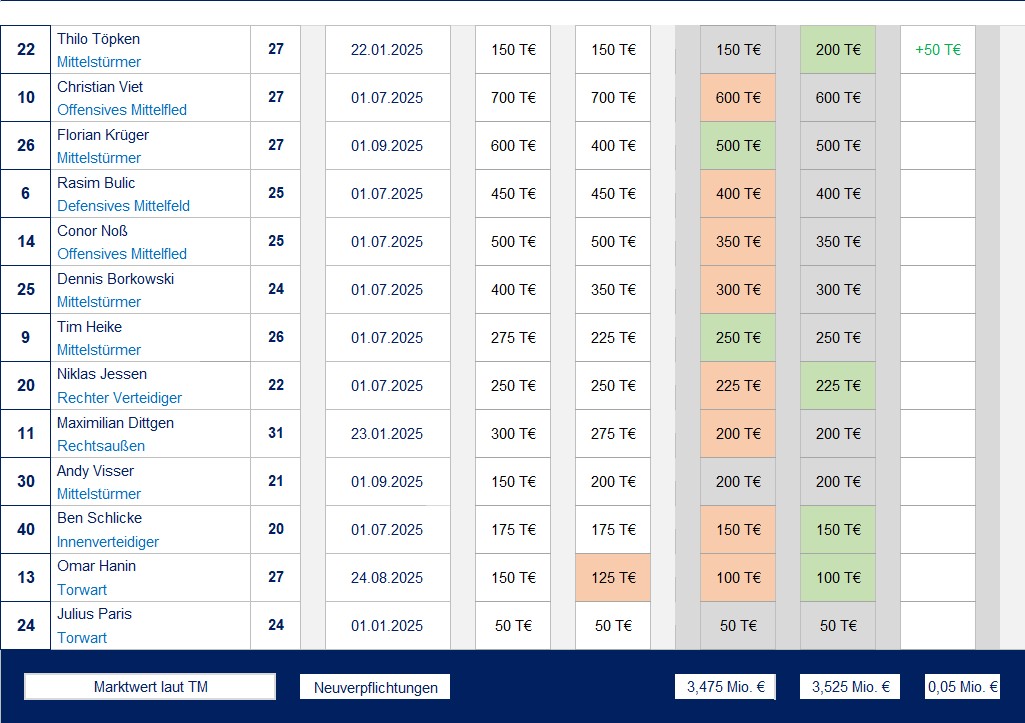Click the Innenverteidiger position under Ben Schlicke
Image resolution: width=1025 pixels, height=723 pixels.
[x=108, y=542]
